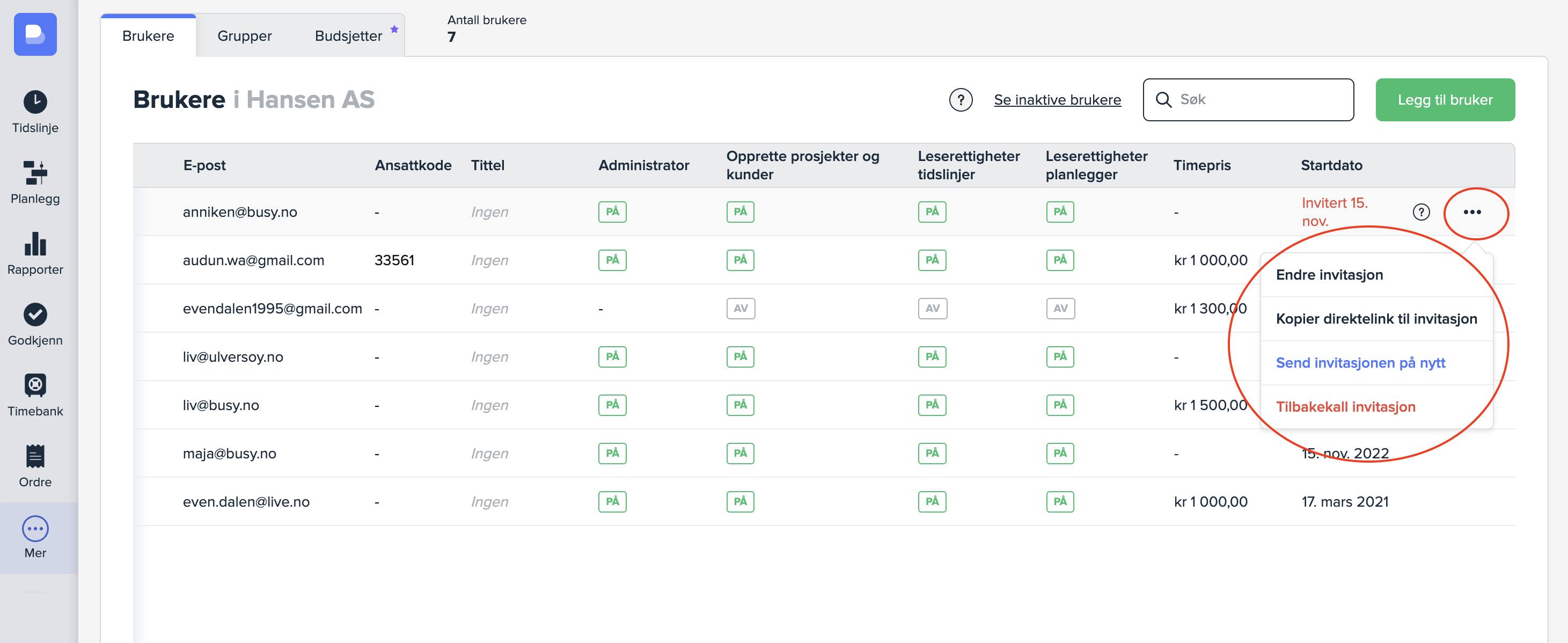
Task: Click the Mer ellipsis sidebar icon
Action: pos(35,529)
